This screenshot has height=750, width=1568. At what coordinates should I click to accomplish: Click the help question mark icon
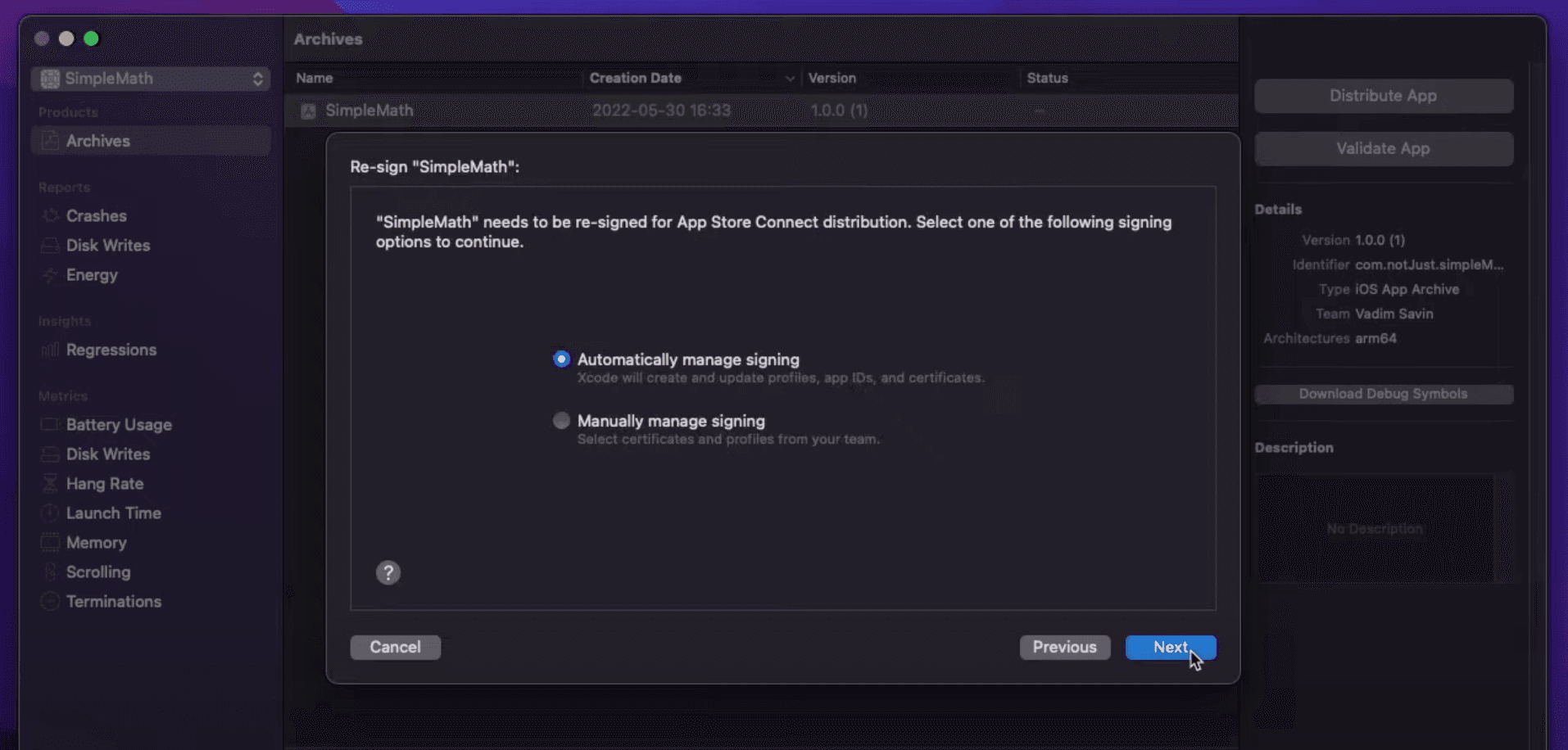388,572
